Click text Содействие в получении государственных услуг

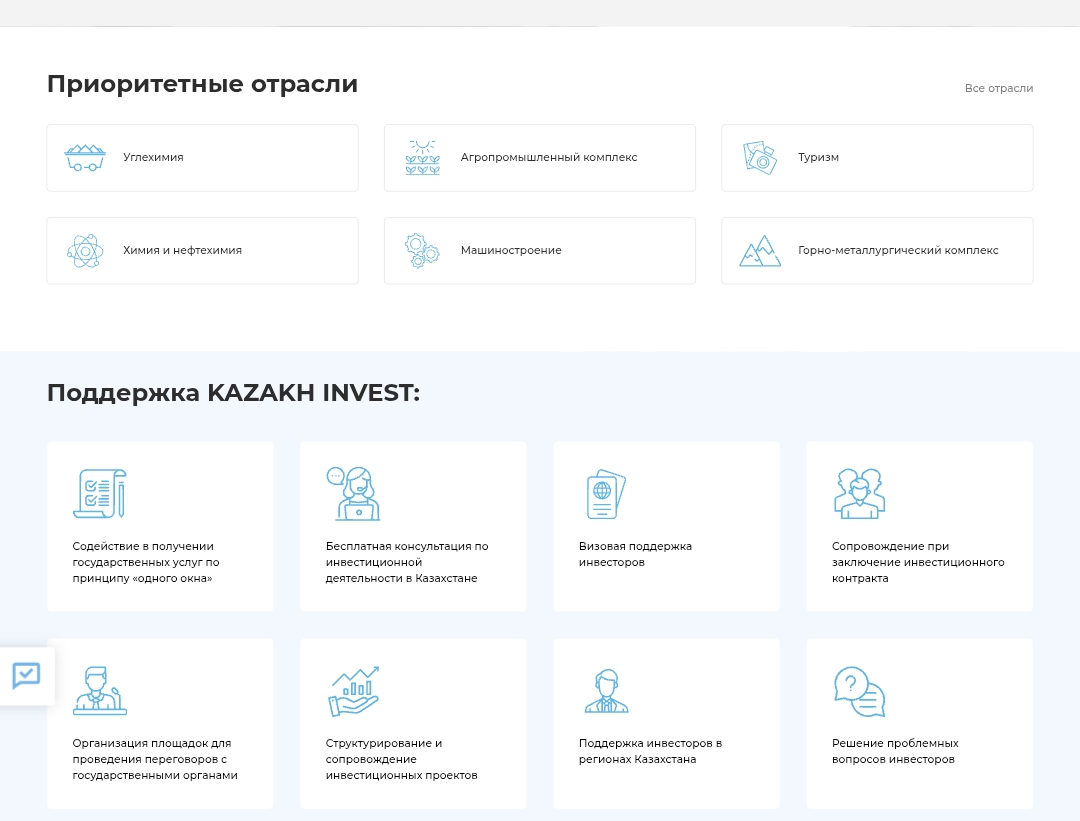click(146, 562)
